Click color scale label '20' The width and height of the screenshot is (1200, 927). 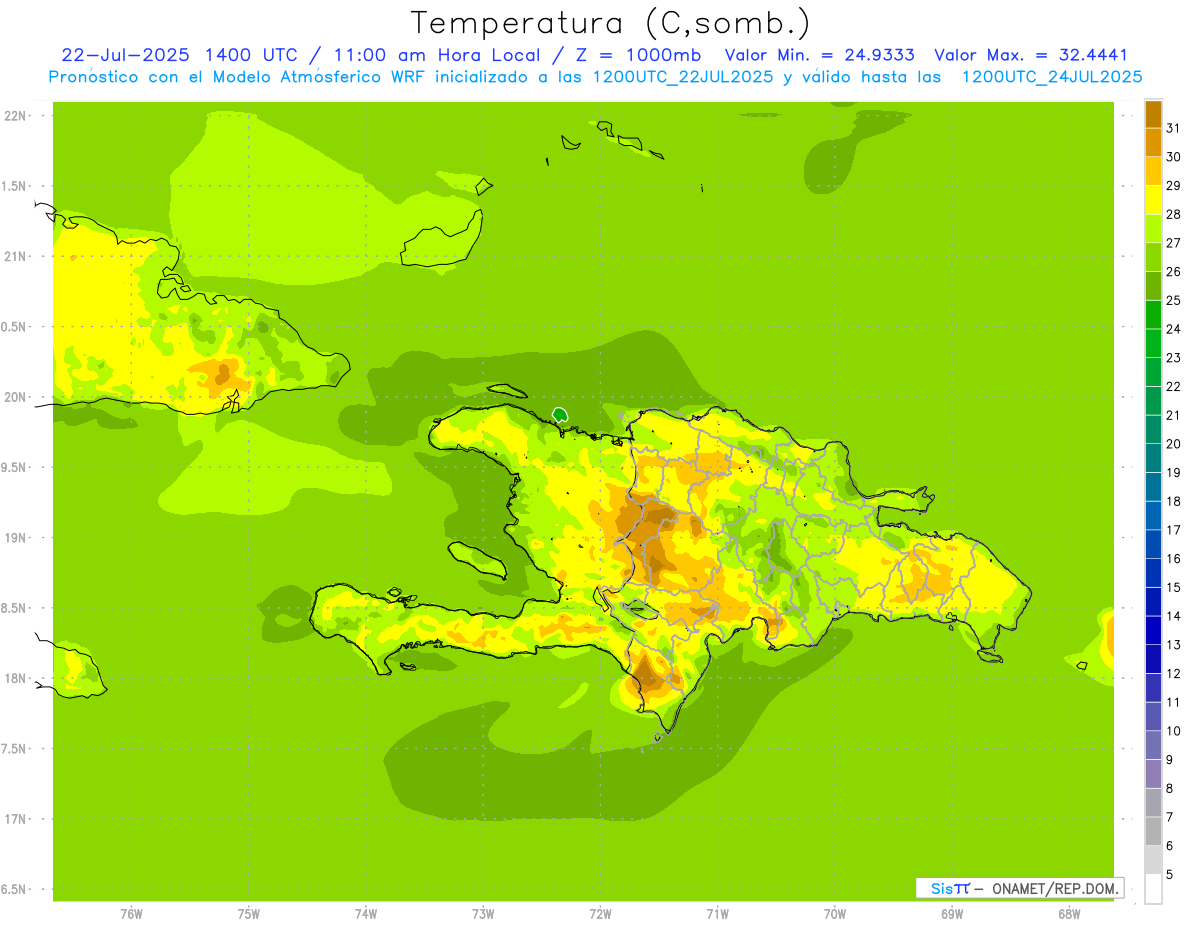coord(1174,444)
